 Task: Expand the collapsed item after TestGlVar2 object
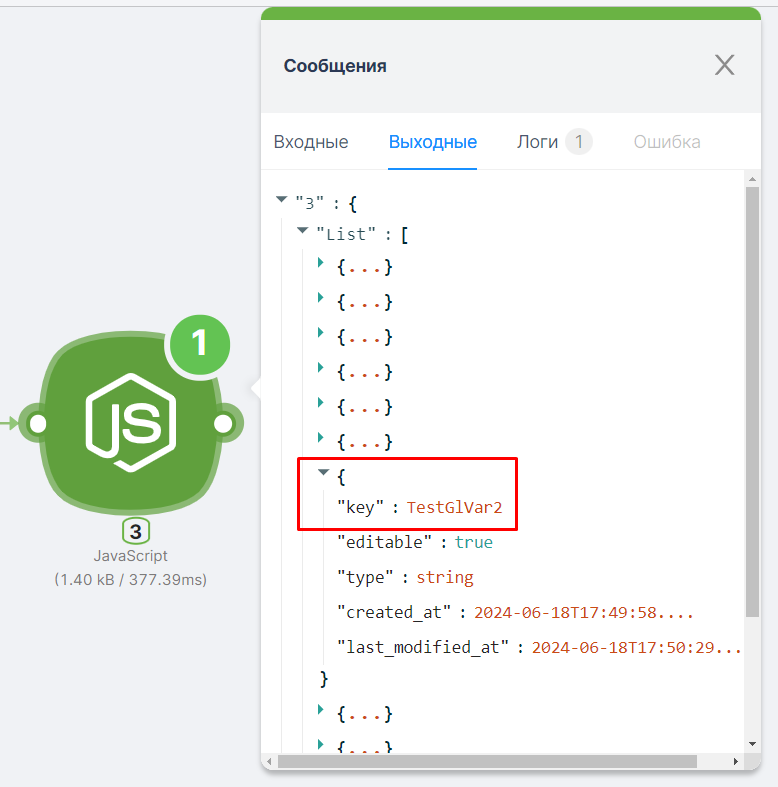point(320,709)
